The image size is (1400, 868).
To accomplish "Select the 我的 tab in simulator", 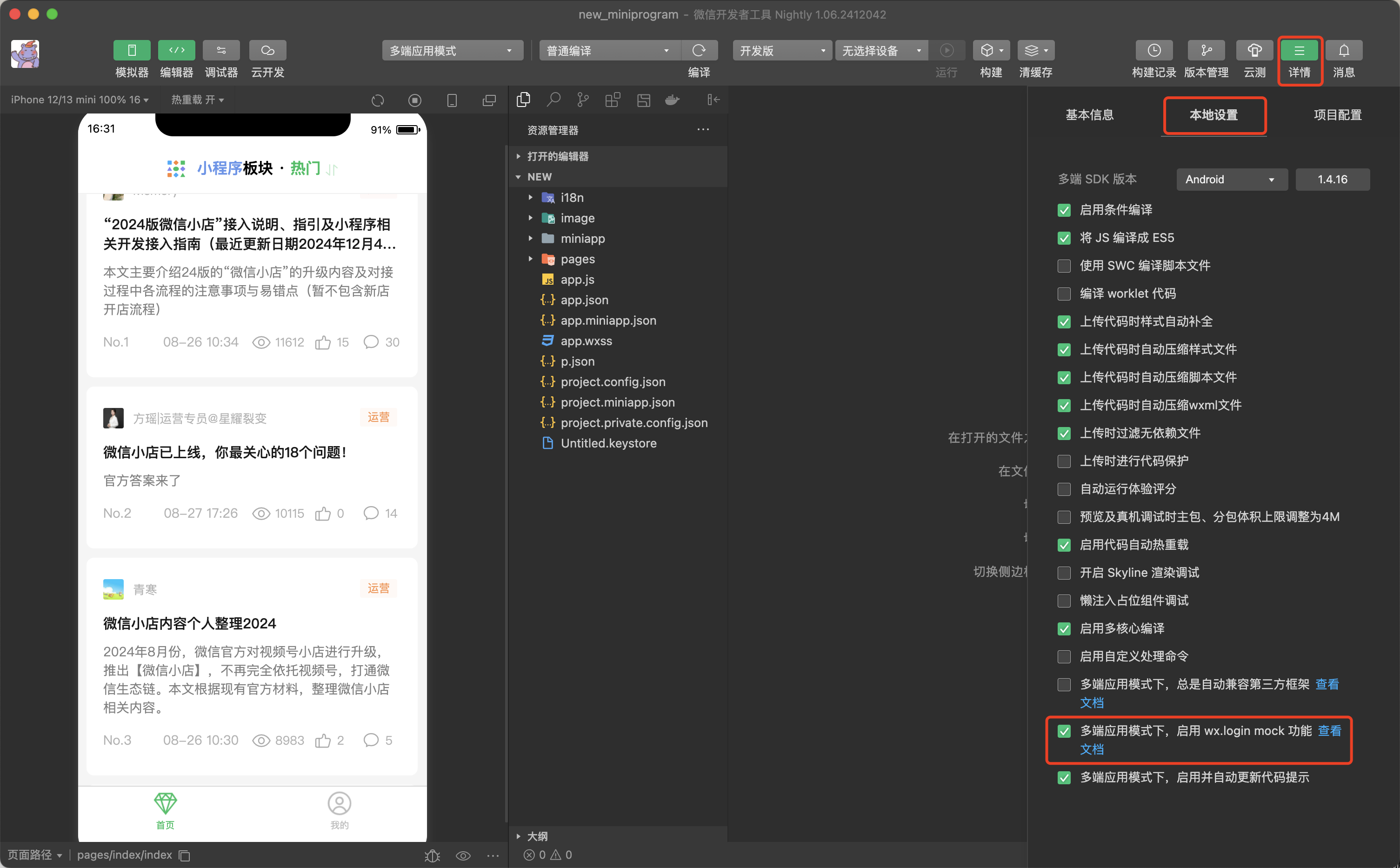I will [x=339, y=811].
